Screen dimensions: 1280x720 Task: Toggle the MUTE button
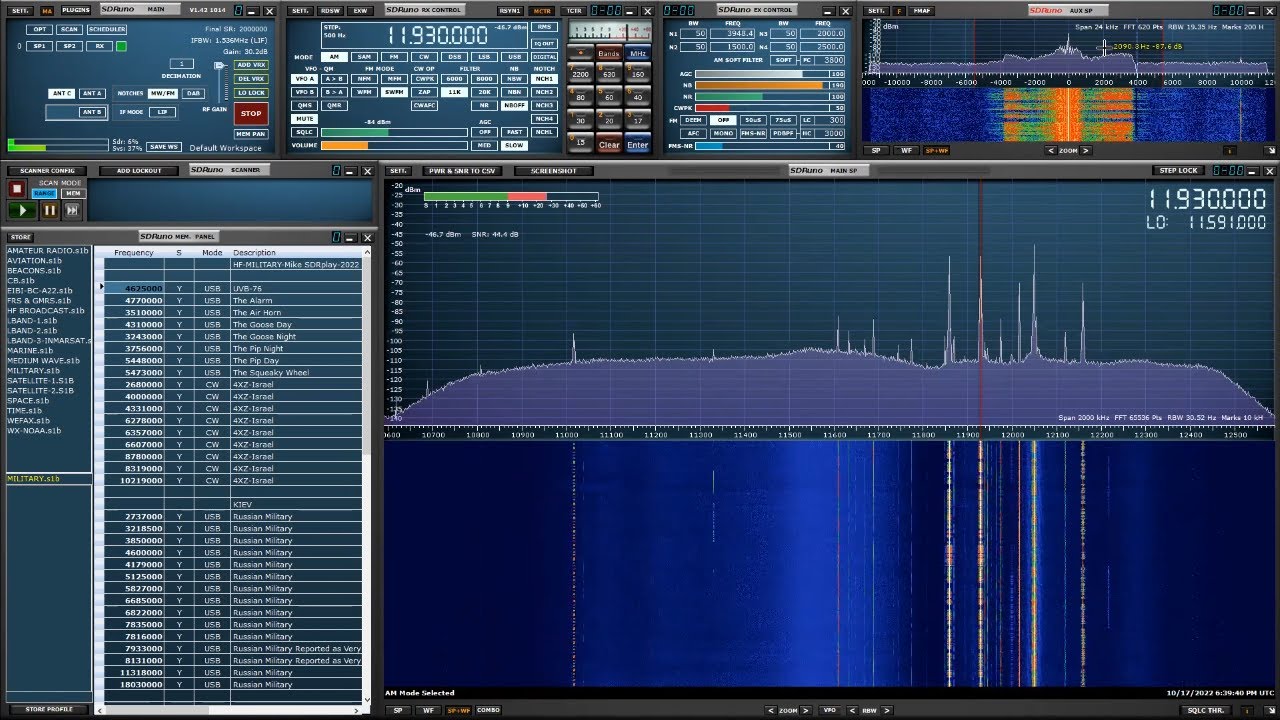304,119
